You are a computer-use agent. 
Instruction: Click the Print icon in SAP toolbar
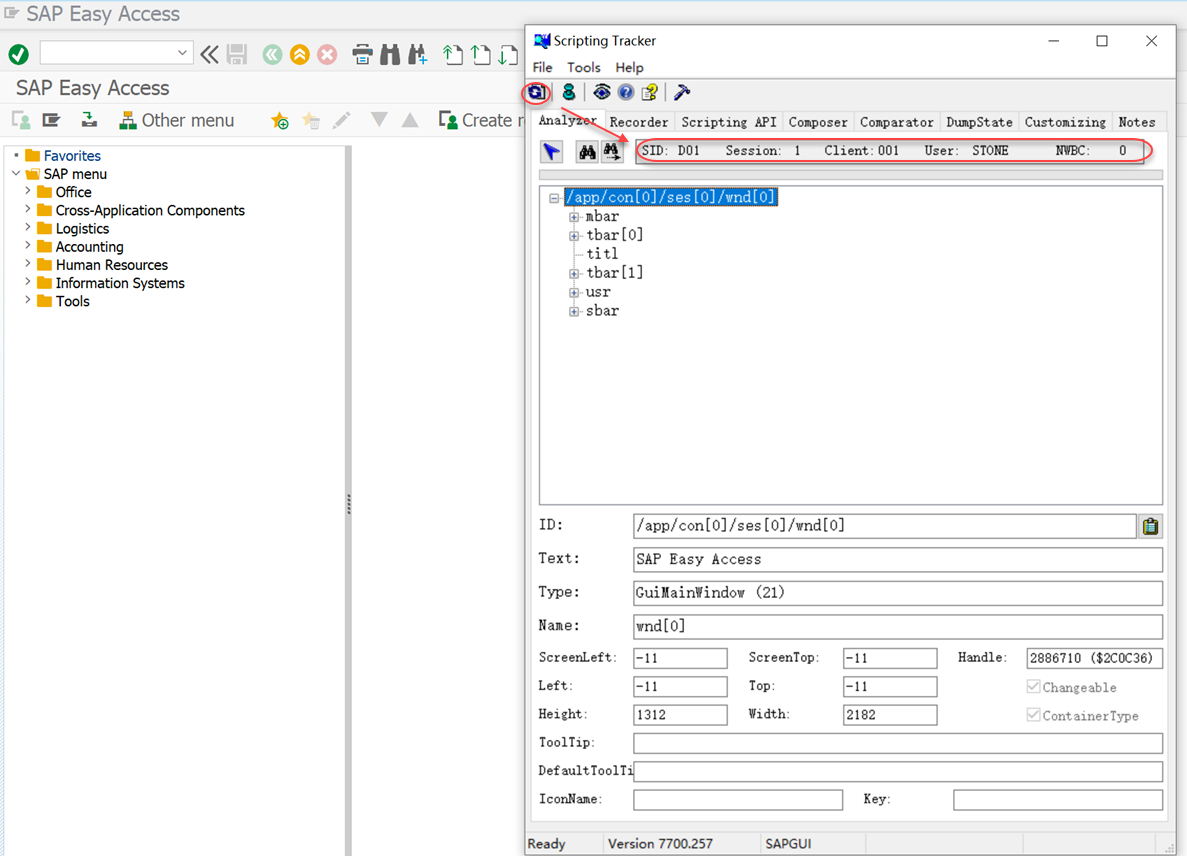coord(363,54)
